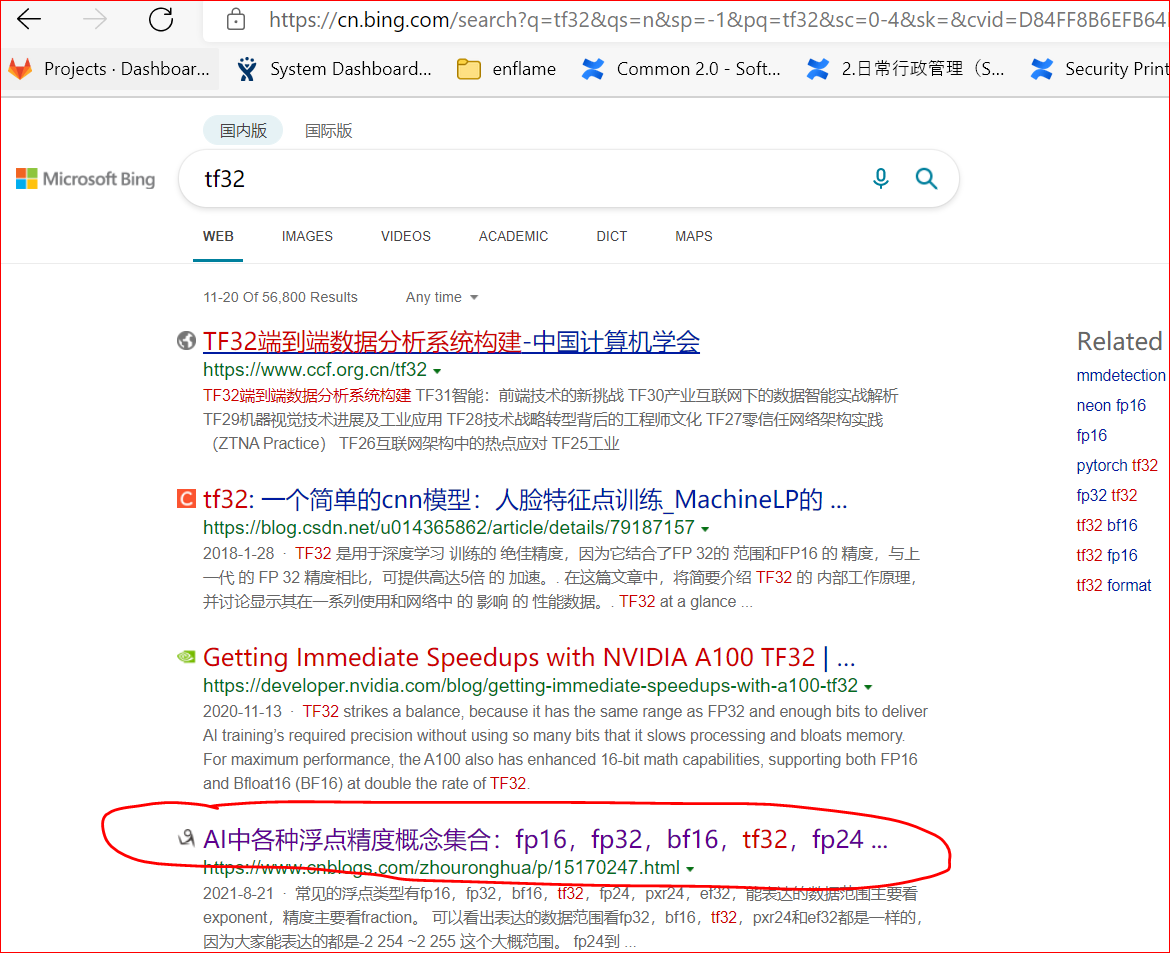Expand arrow beside developer.nvidia.com URL
The image size is (1170, 953).
[869, 687]
